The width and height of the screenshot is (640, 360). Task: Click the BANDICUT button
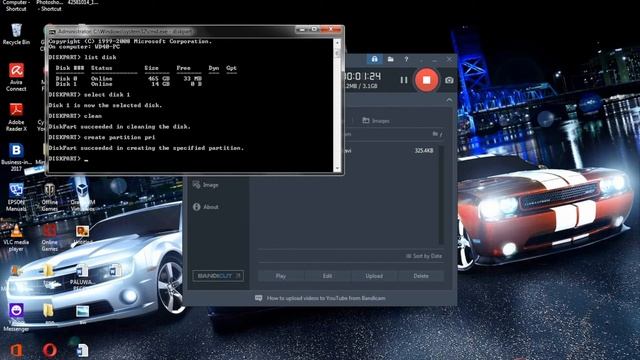[x=218, y=276]
